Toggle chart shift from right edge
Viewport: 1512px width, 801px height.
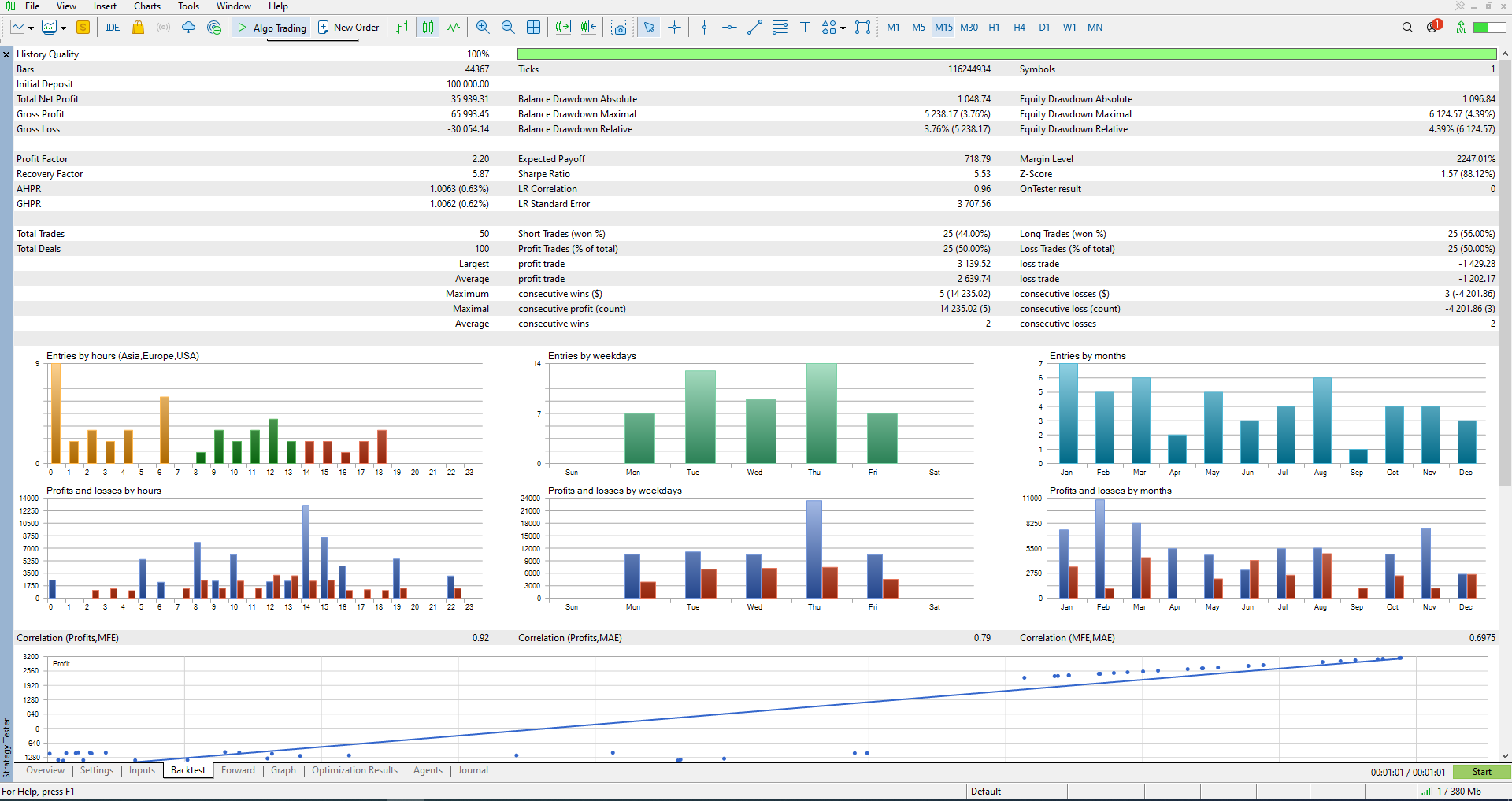[588, 28]
